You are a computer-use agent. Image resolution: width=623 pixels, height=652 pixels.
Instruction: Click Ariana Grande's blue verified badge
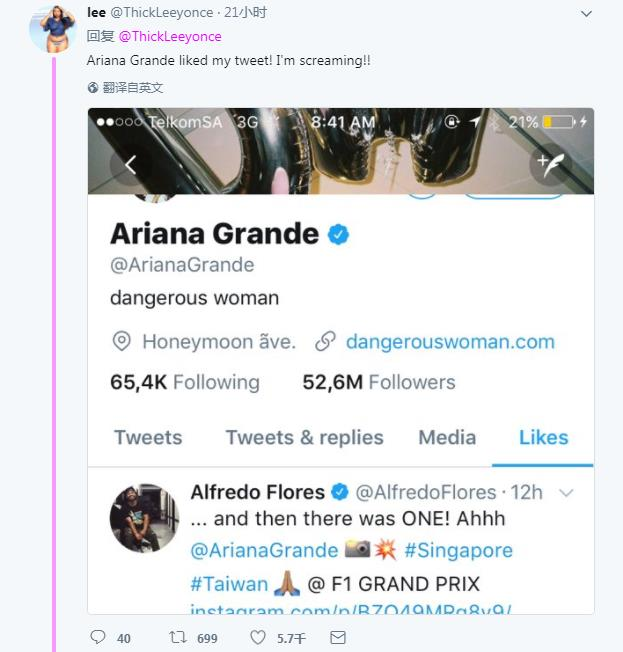pyautogui.click(x=339, y=235)
